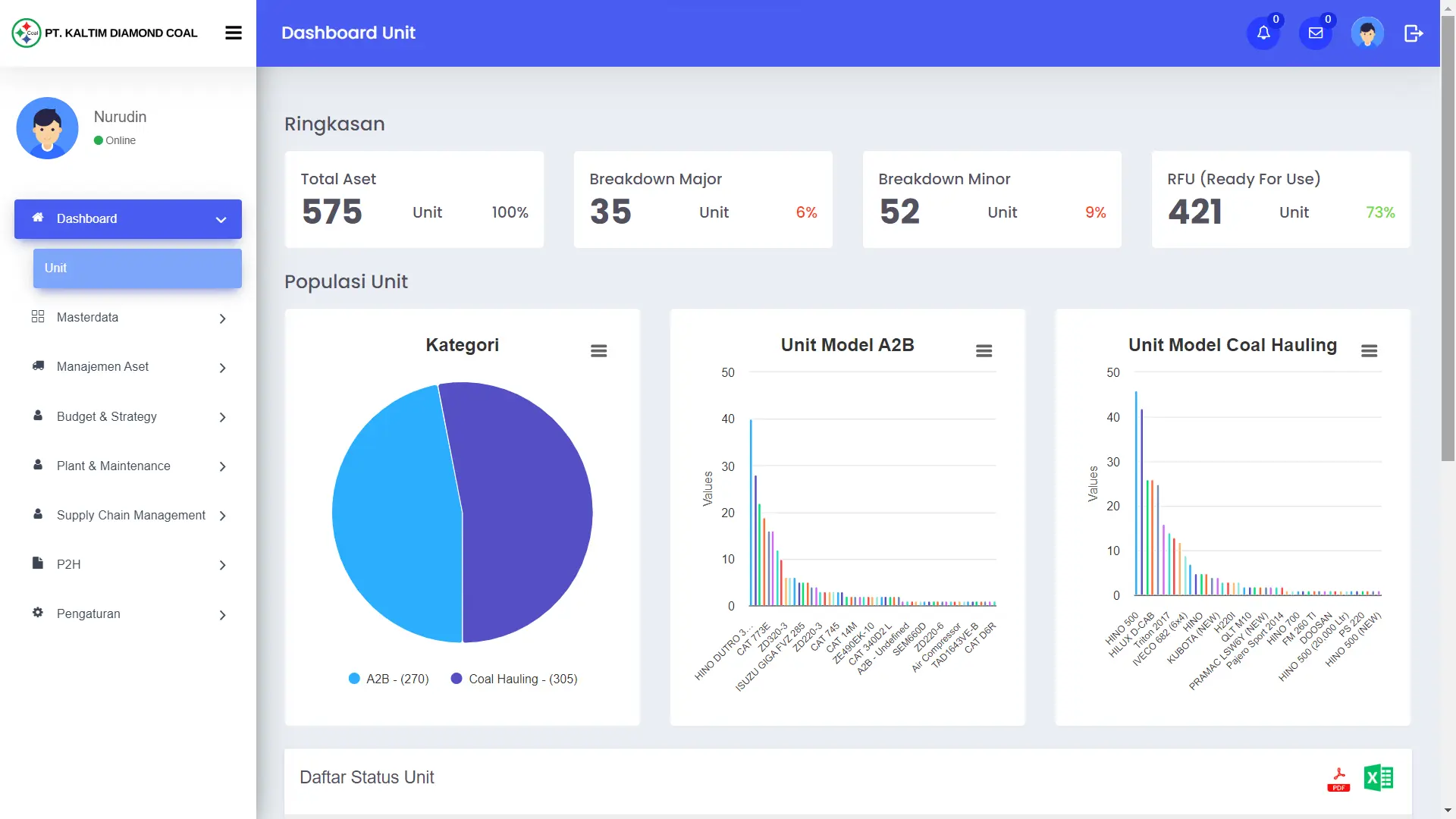Open the mail messages icon
The width and height of the screenshot is (1456, 819).
coord(1316,33)
